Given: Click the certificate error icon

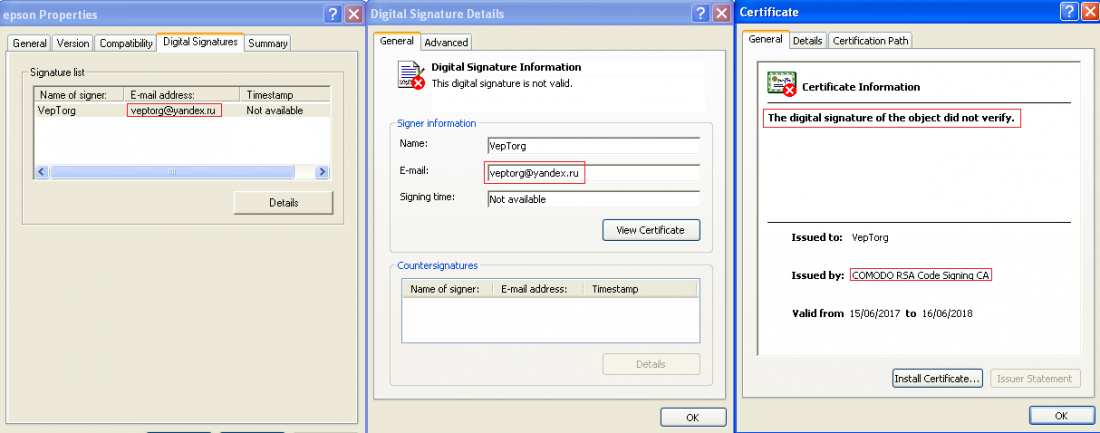Looking at the screenshot, I should tap(781, 85).
